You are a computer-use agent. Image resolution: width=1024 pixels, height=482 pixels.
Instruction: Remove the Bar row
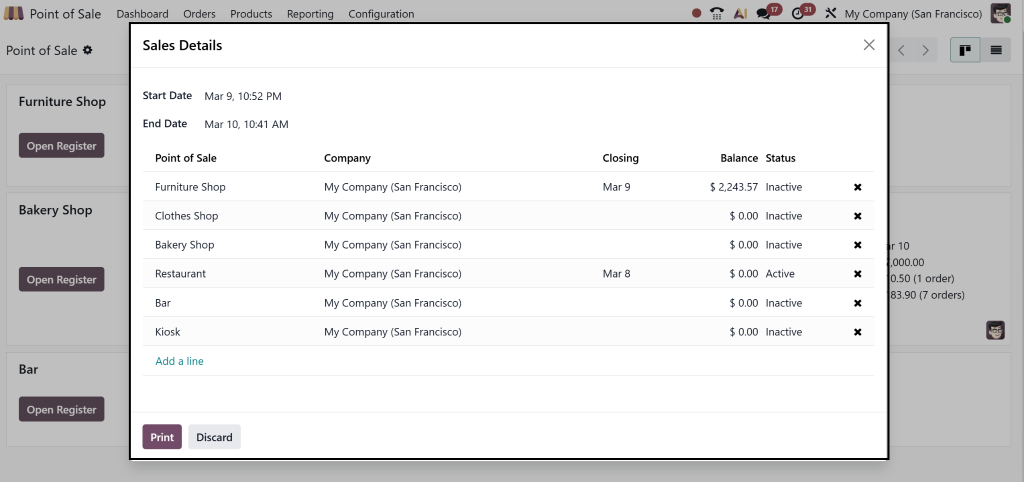pos(857,303)
